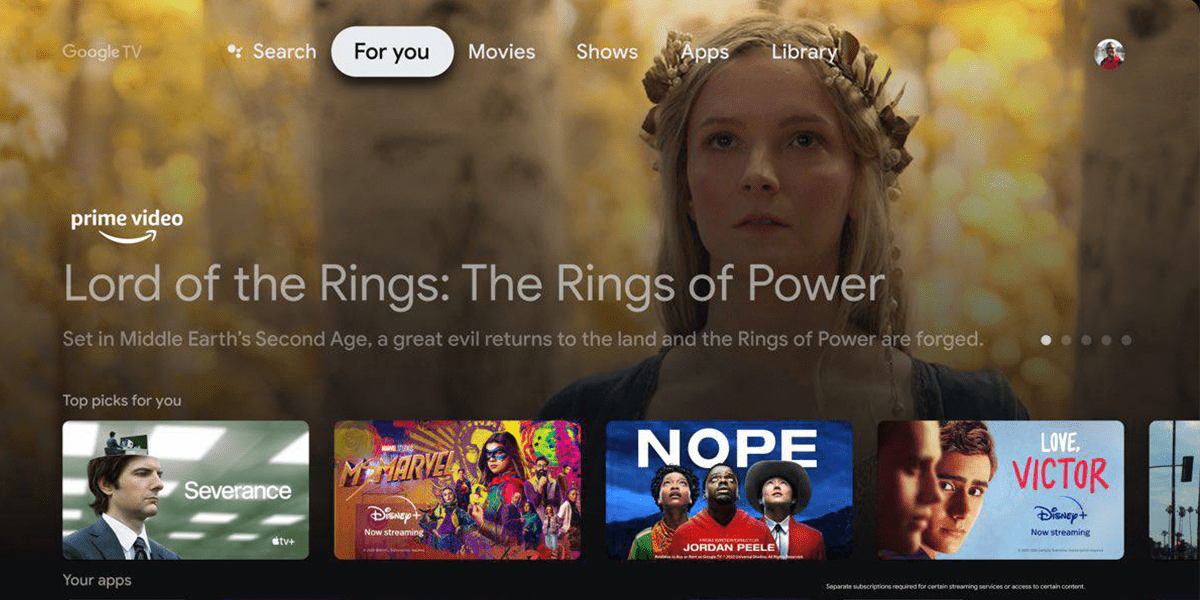This screenshot has height=600, width=1200.
Task: Jump to the last carousel page dot
Action: coord(1126,340)
